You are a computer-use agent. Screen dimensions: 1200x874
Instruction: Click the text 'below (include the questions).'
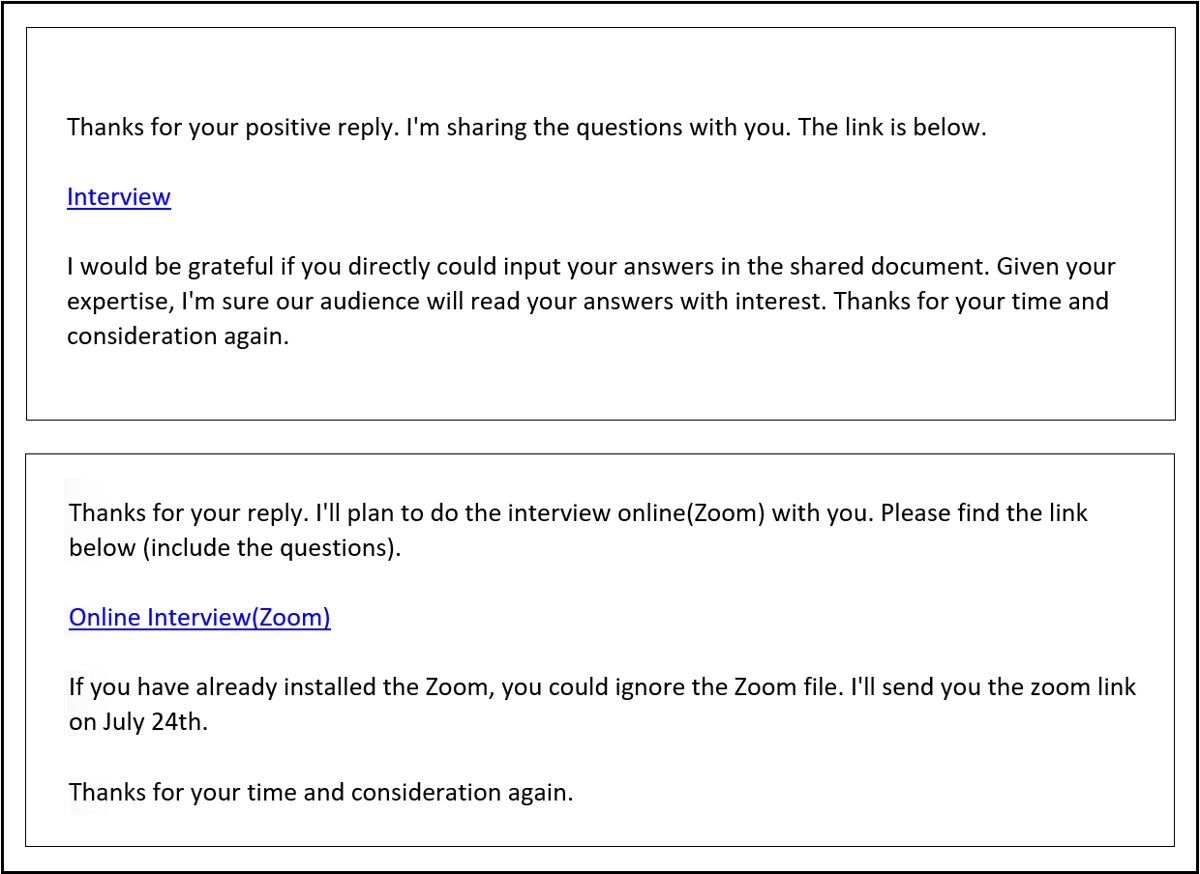coord(235,548)
